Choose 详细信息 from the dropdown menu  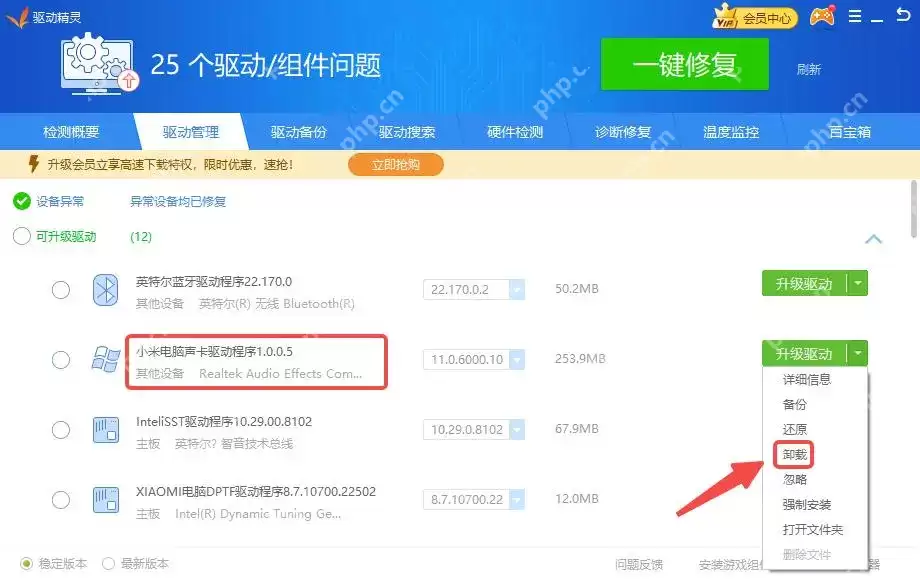click(807, 379)
